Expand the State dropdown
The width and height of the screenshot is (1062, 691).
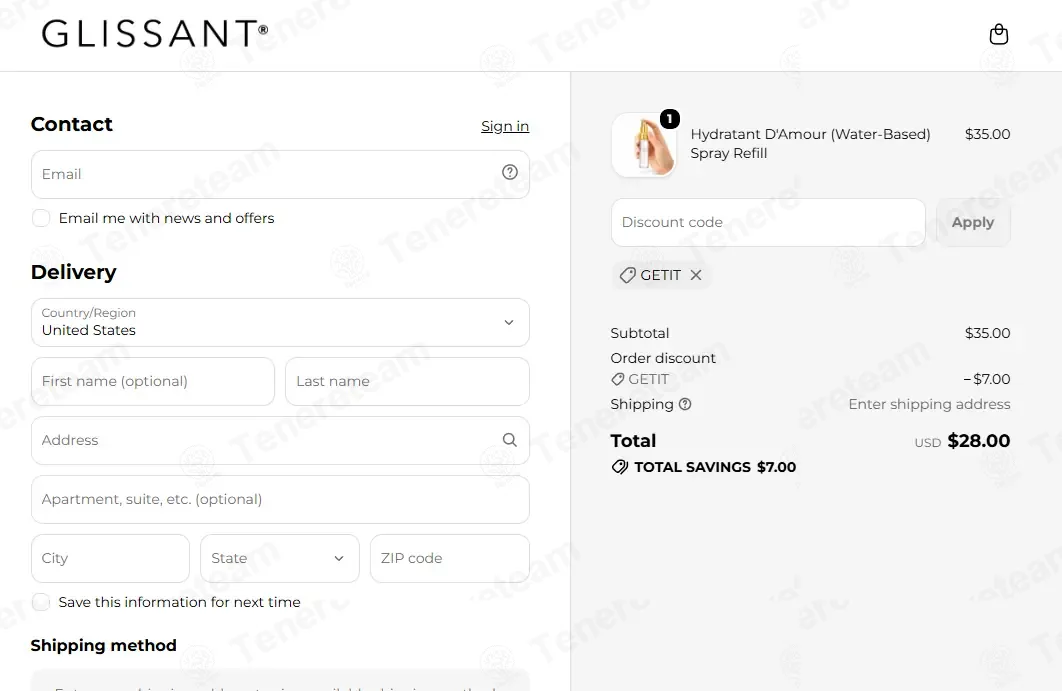coord(280,558)
